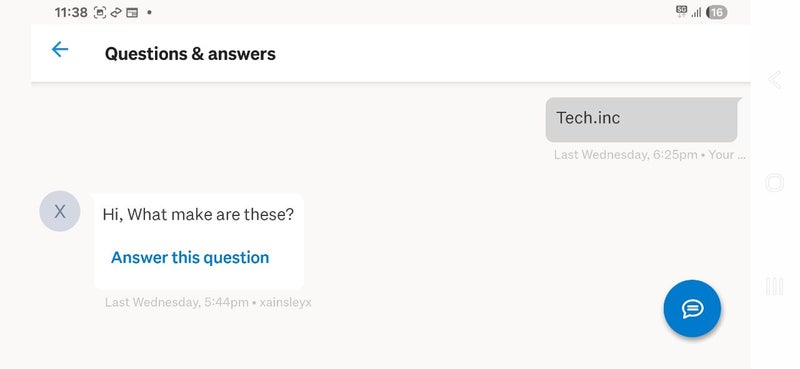Click the Answer this question link
This screenshot has width=800, height=369.
coord(190,257)
